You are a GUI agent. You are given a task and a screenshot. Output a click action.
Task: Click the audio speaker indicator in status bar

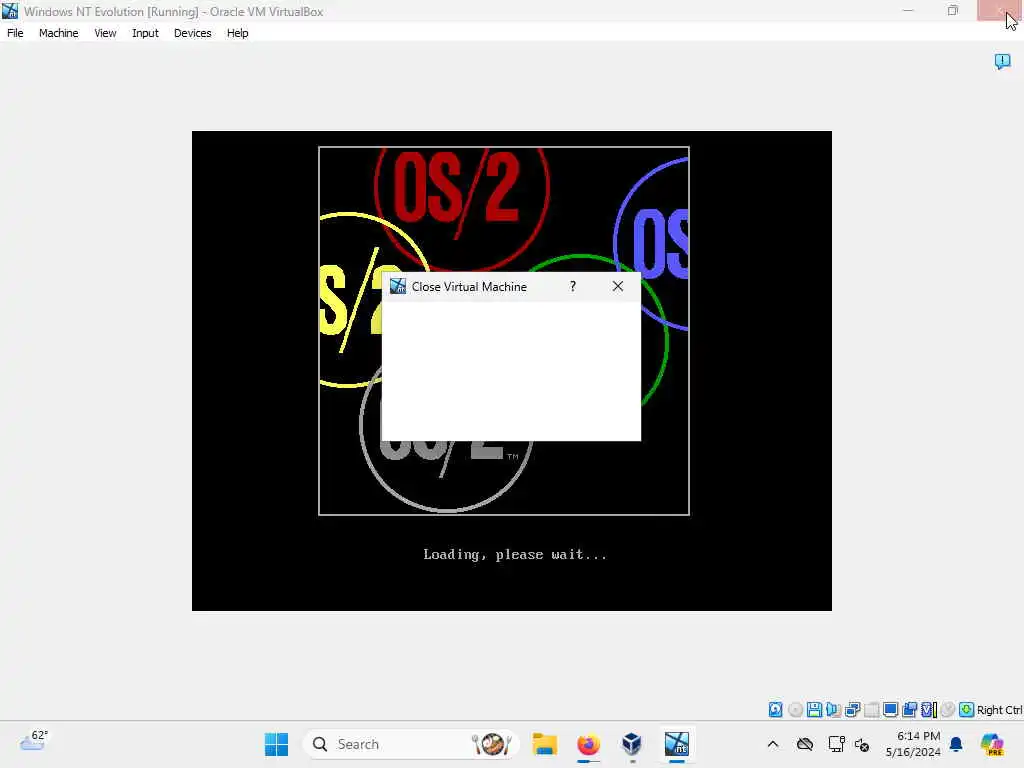pos(833,709)
